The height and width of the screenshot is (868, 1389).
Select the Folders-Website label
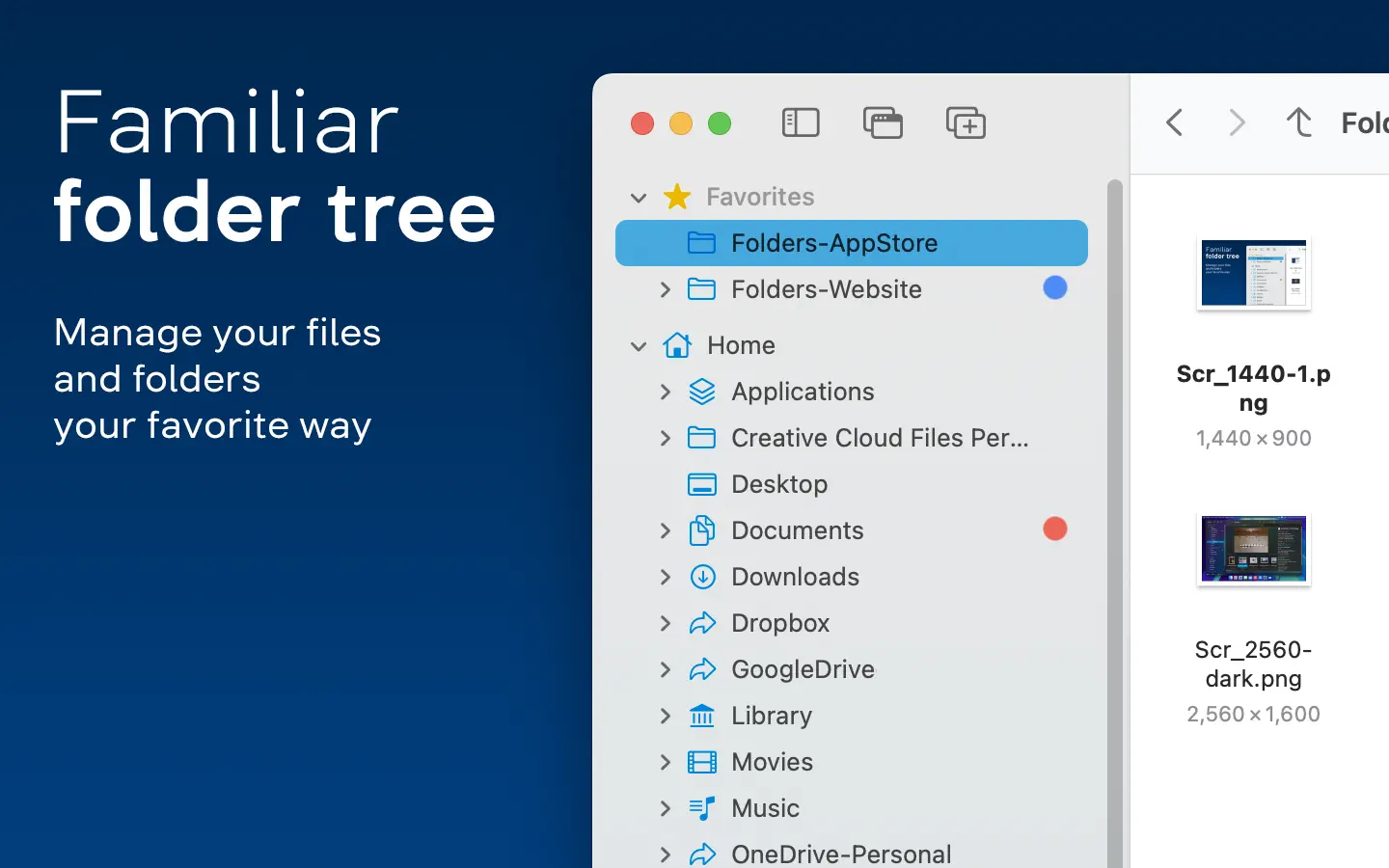tap(827, 289)
